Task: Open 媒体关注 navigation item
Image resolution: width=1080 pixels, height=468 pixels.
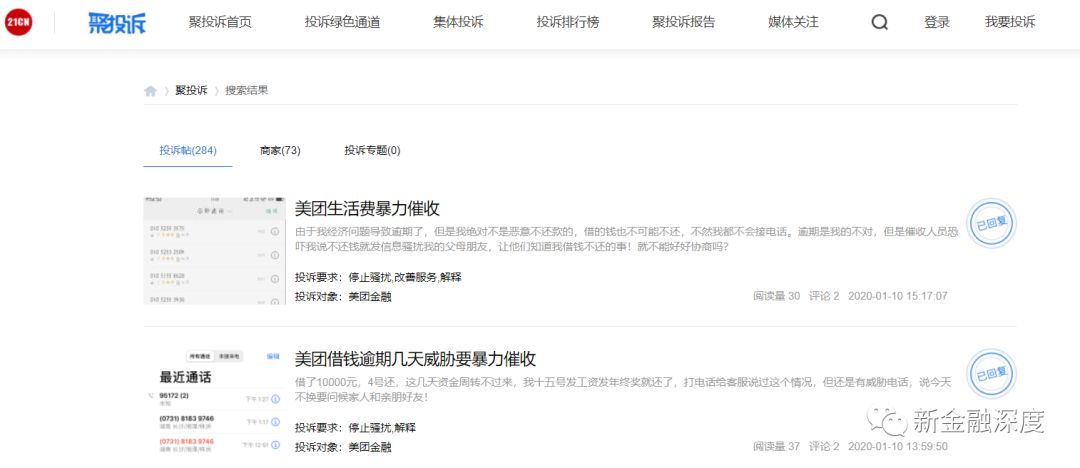Action: click(793, 22)
